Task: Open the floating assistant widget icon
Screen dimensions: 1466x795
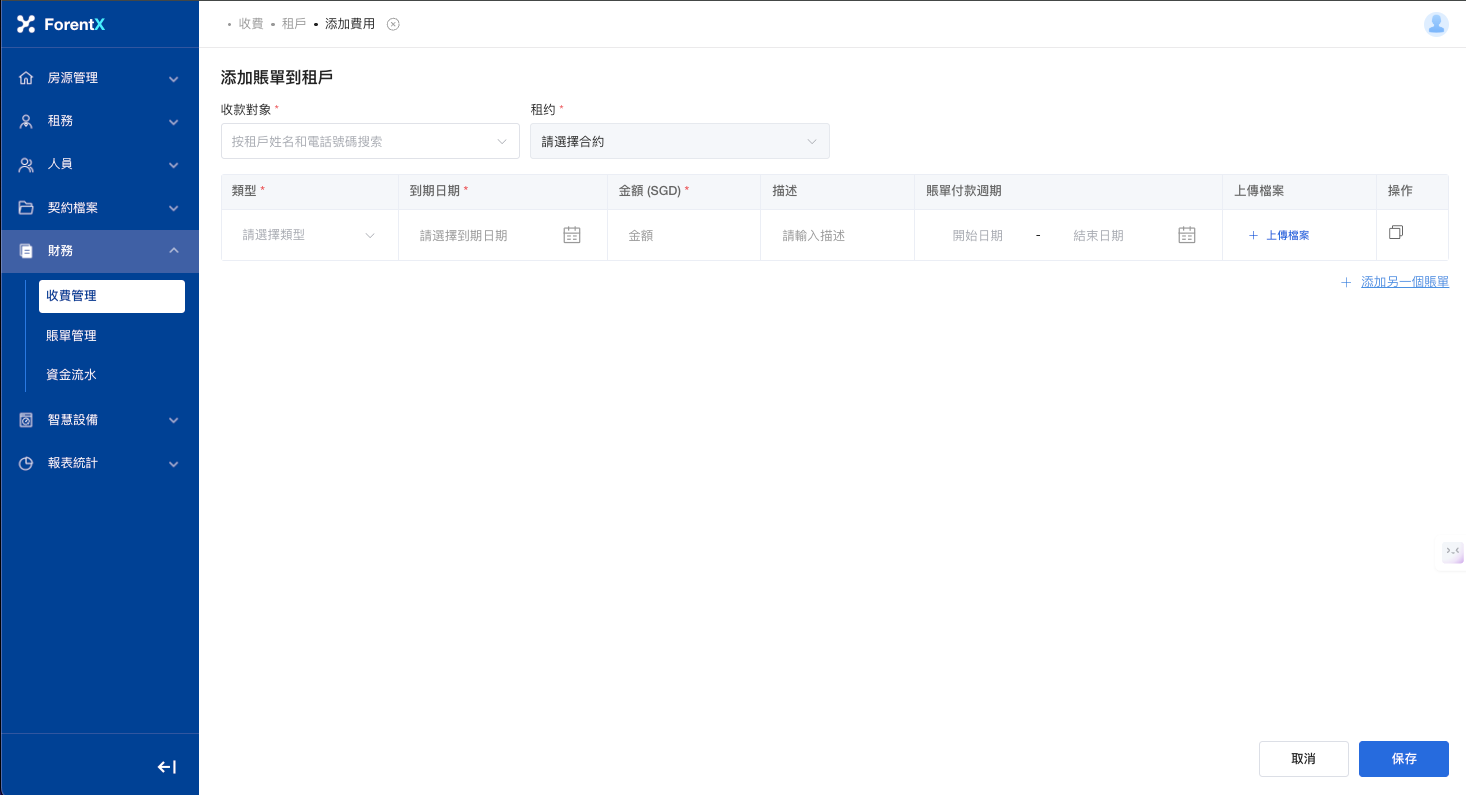Action: coord(1452,552)
